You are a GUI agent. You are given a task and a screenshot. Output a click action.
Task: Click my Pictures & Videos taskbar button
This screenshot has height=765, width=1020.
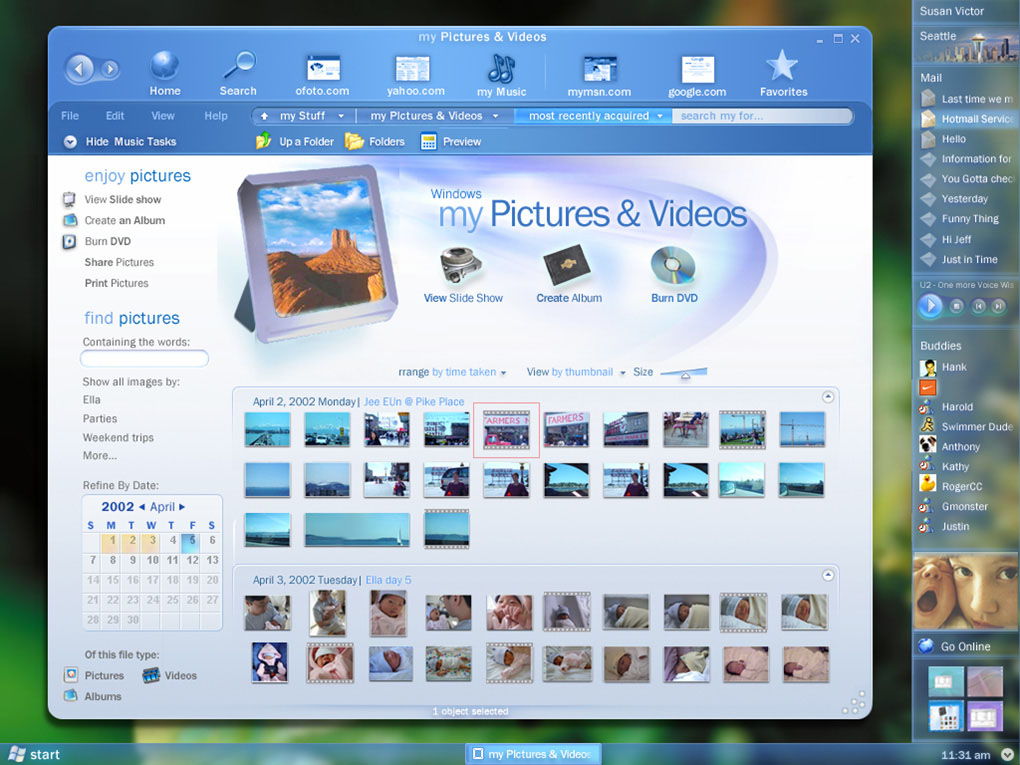[533, 754]
